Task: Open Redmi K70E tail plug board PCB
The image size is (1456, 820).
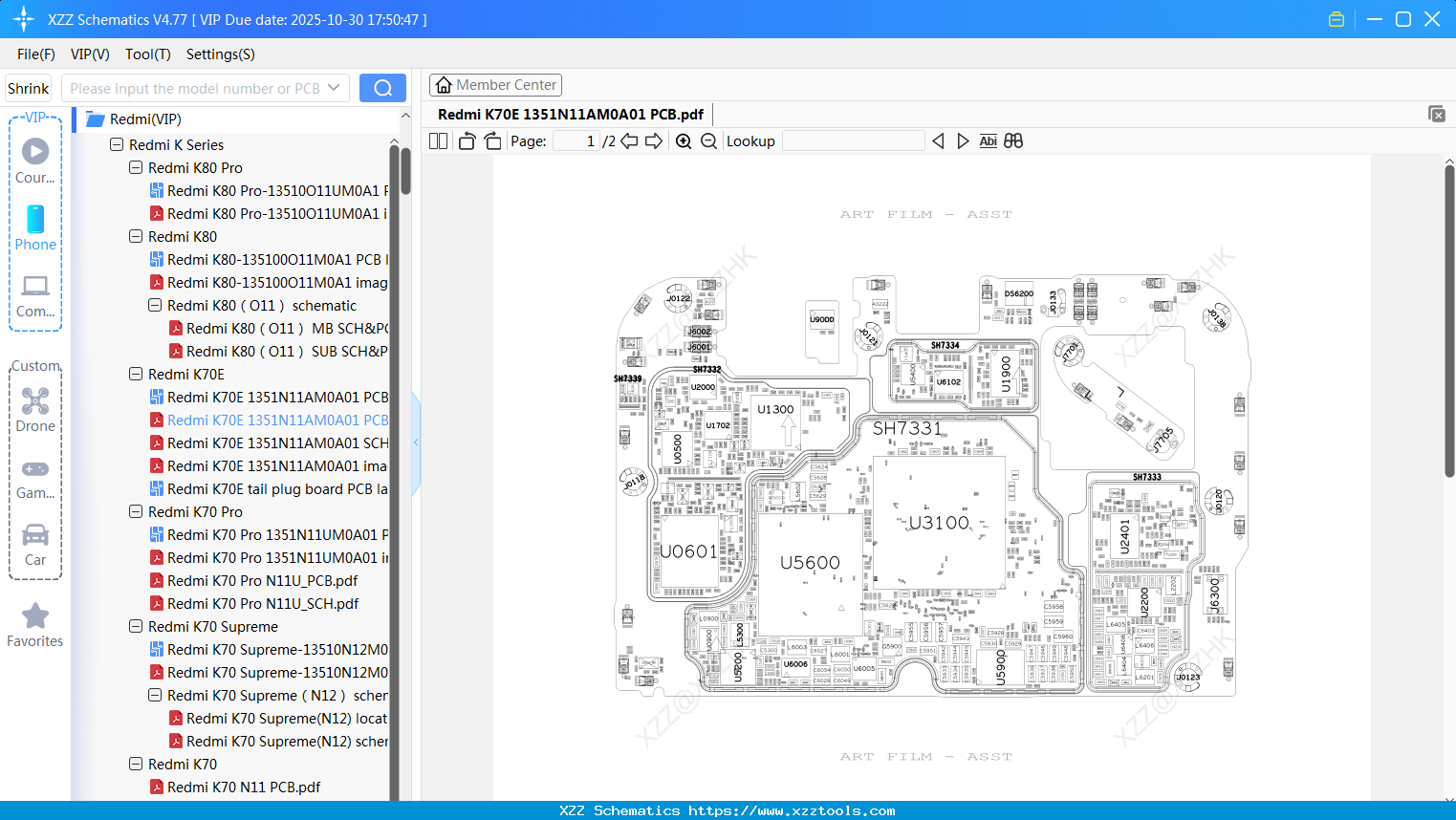Action: [270, 488]
